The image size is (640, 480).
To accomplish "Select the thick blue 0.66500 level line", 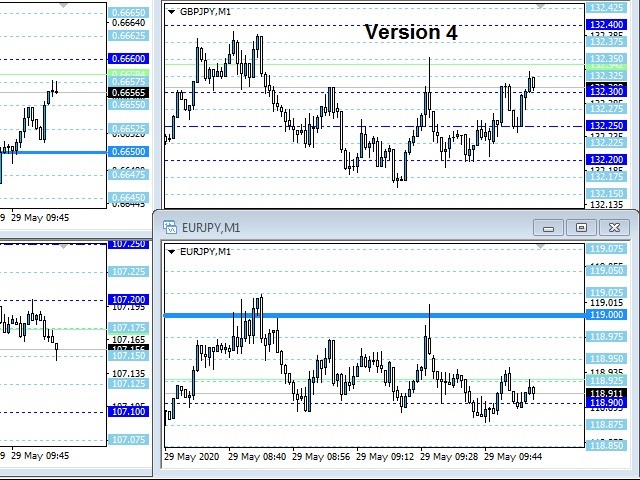I will click(53, 152).
